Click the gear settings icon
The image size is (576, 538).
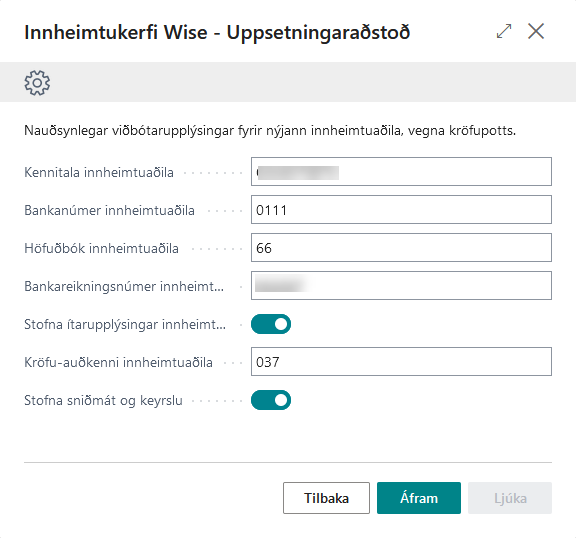point(37,83)
